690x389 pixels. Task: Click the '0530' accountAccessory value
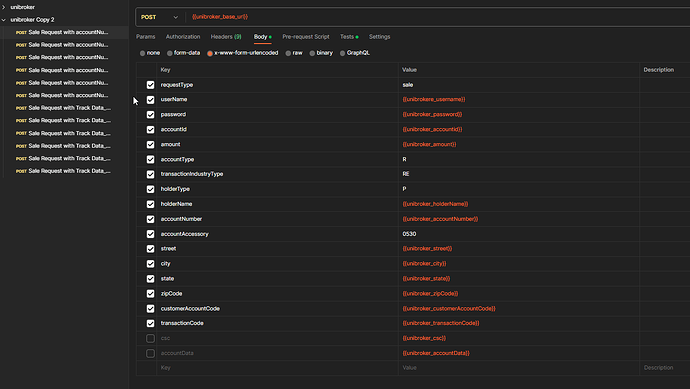[x=409, y=234]
